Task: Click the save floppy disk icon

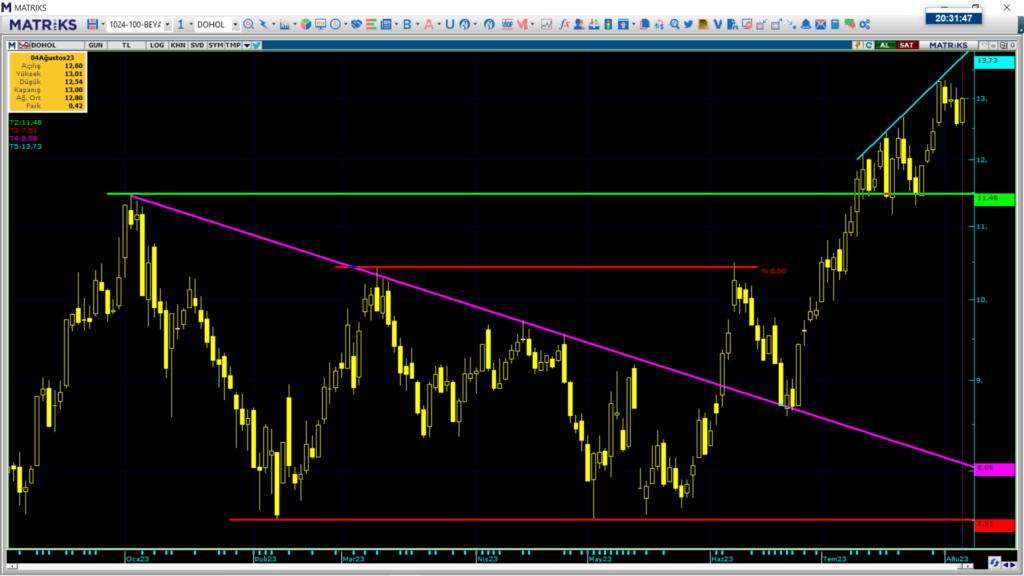Action: pos(93,24)
